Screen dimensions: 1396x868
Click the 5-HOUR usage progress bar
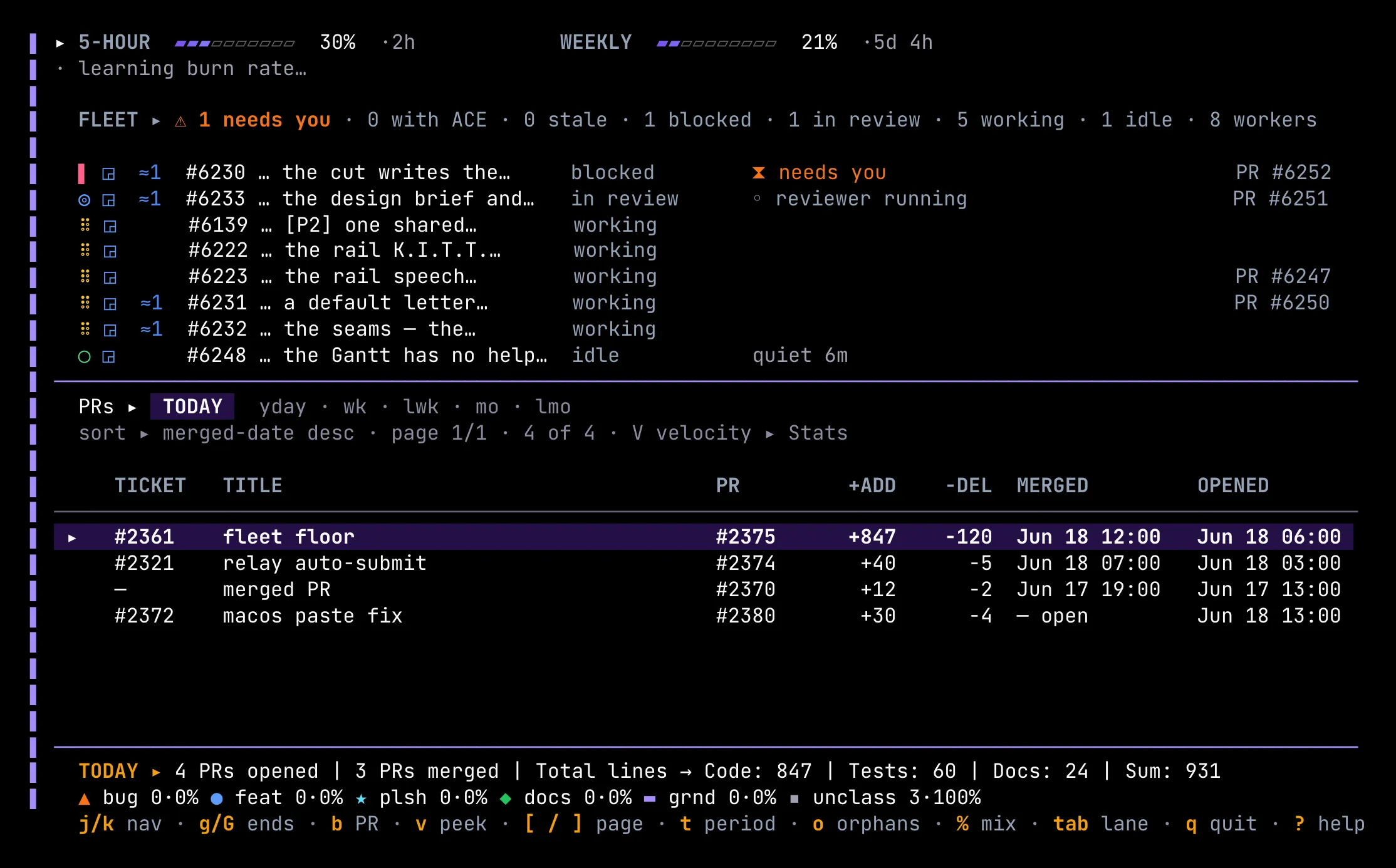[x=234, y=43]
